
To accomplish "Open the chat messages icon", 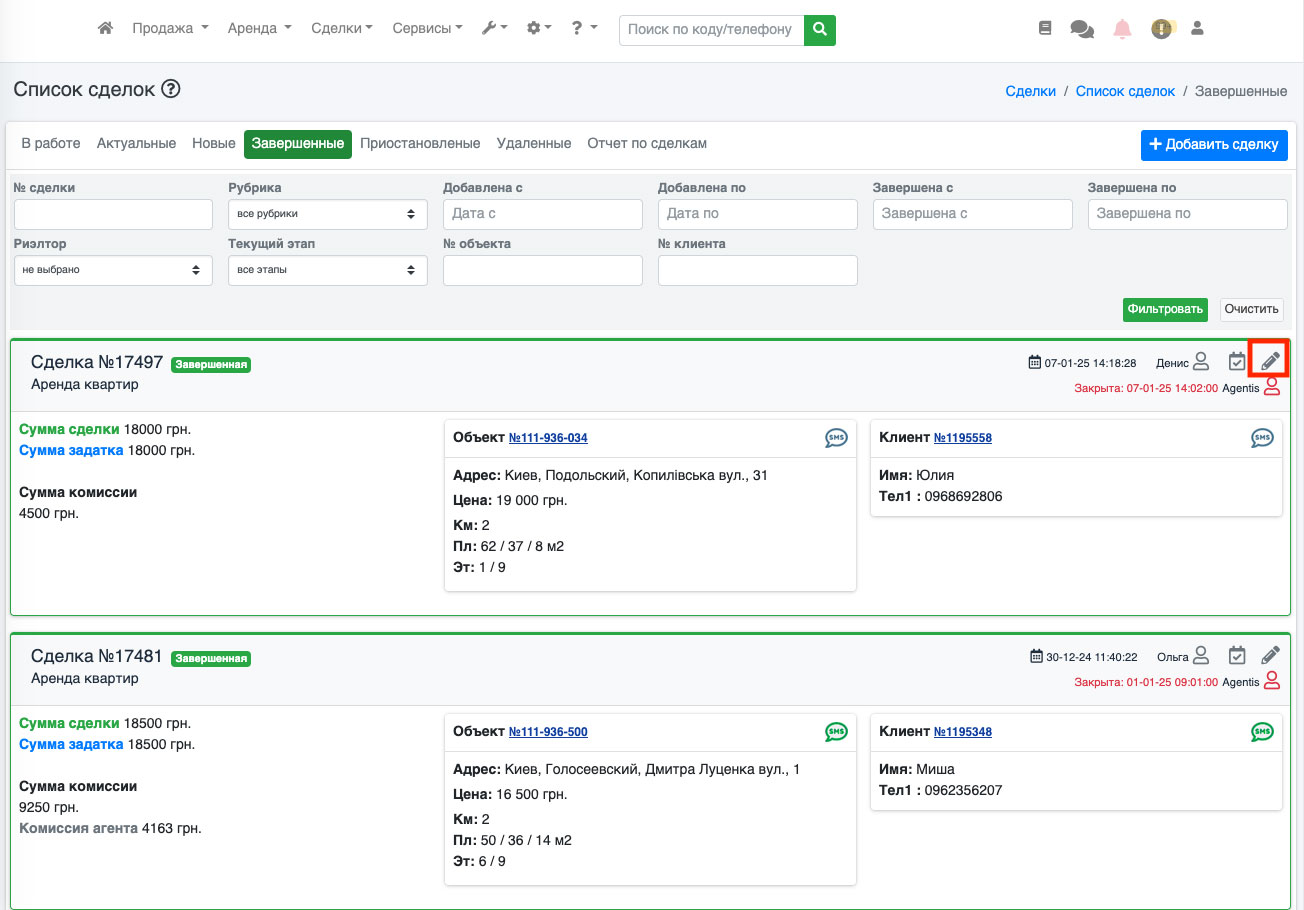I will (1081, 30).
